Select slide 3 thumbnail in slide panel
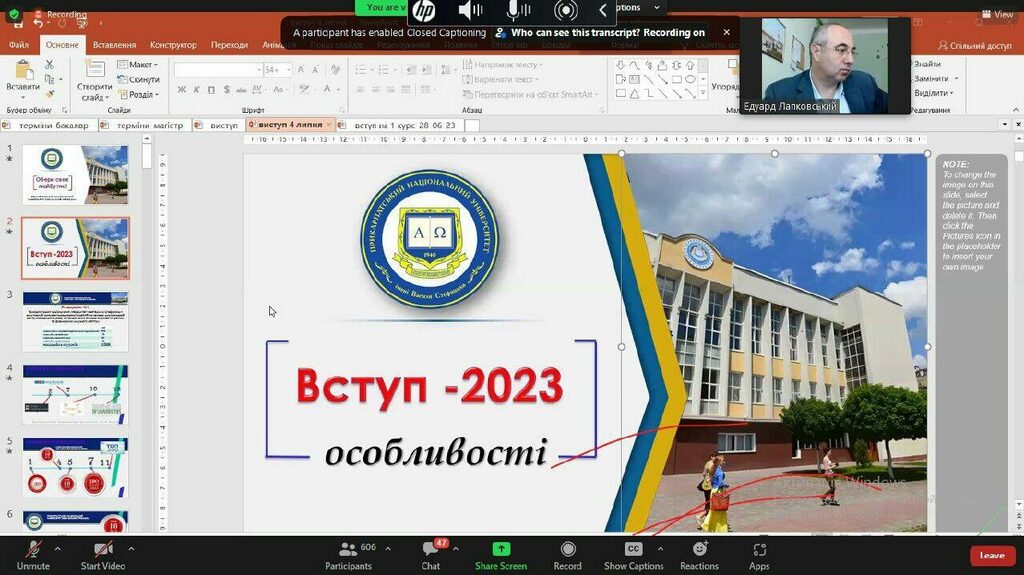Screen dimensions: 1024x575 [x=76, y=321]
